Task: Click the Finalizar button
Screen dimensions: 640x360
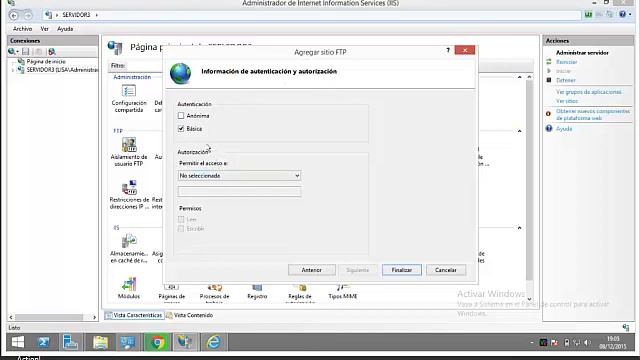Action: [x=402, y=270]
